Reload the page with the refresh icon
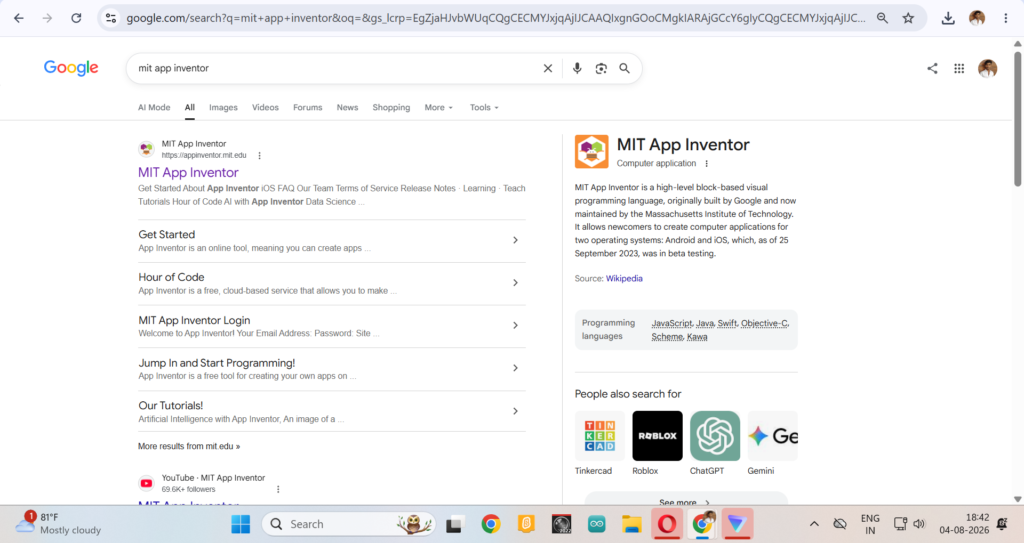The height and width of the screenshot is (543, 1024). point(76,18)
